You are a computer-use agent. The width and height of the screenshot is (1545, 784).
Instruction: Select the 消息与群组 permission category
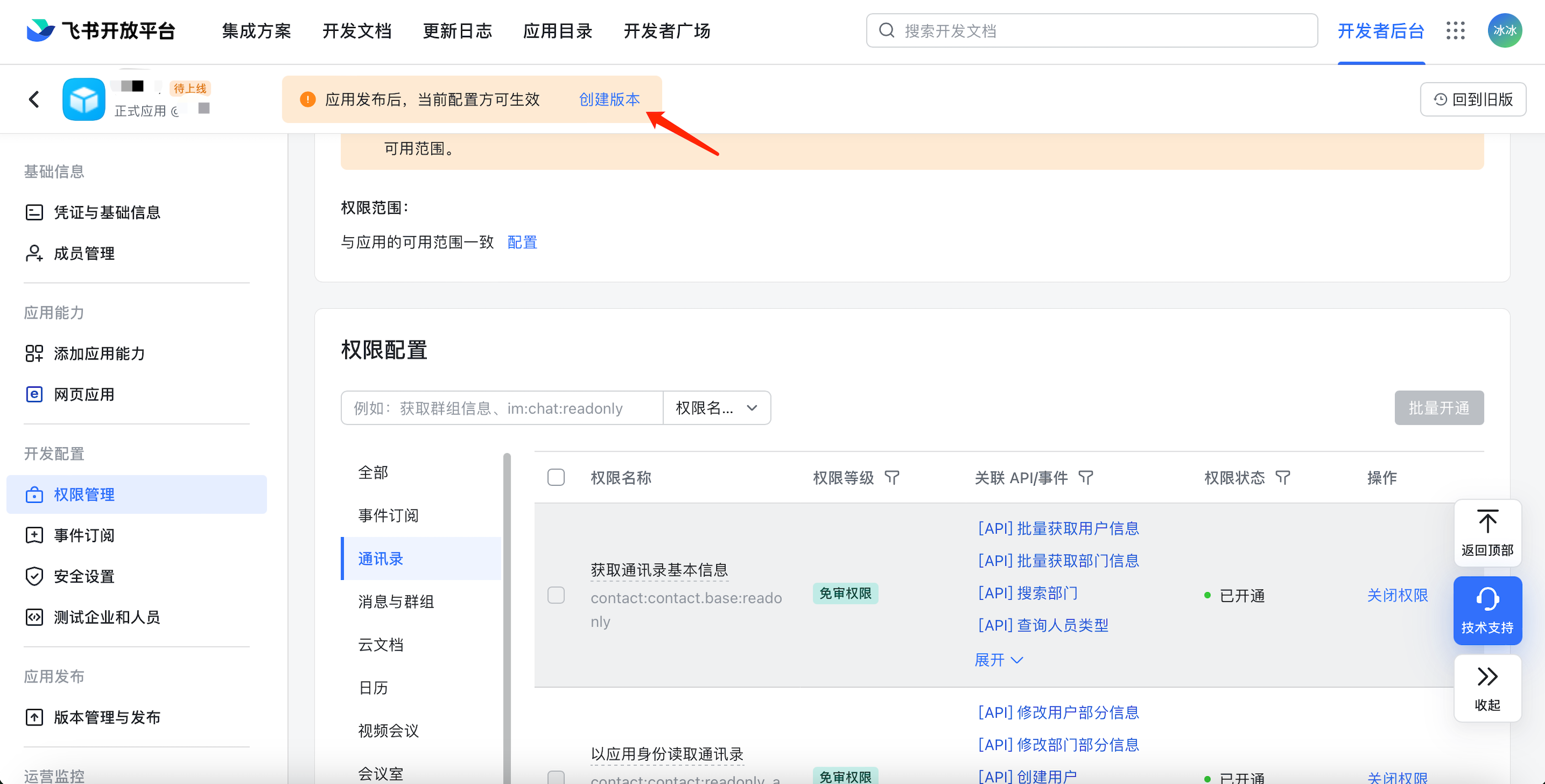[421, 602]
